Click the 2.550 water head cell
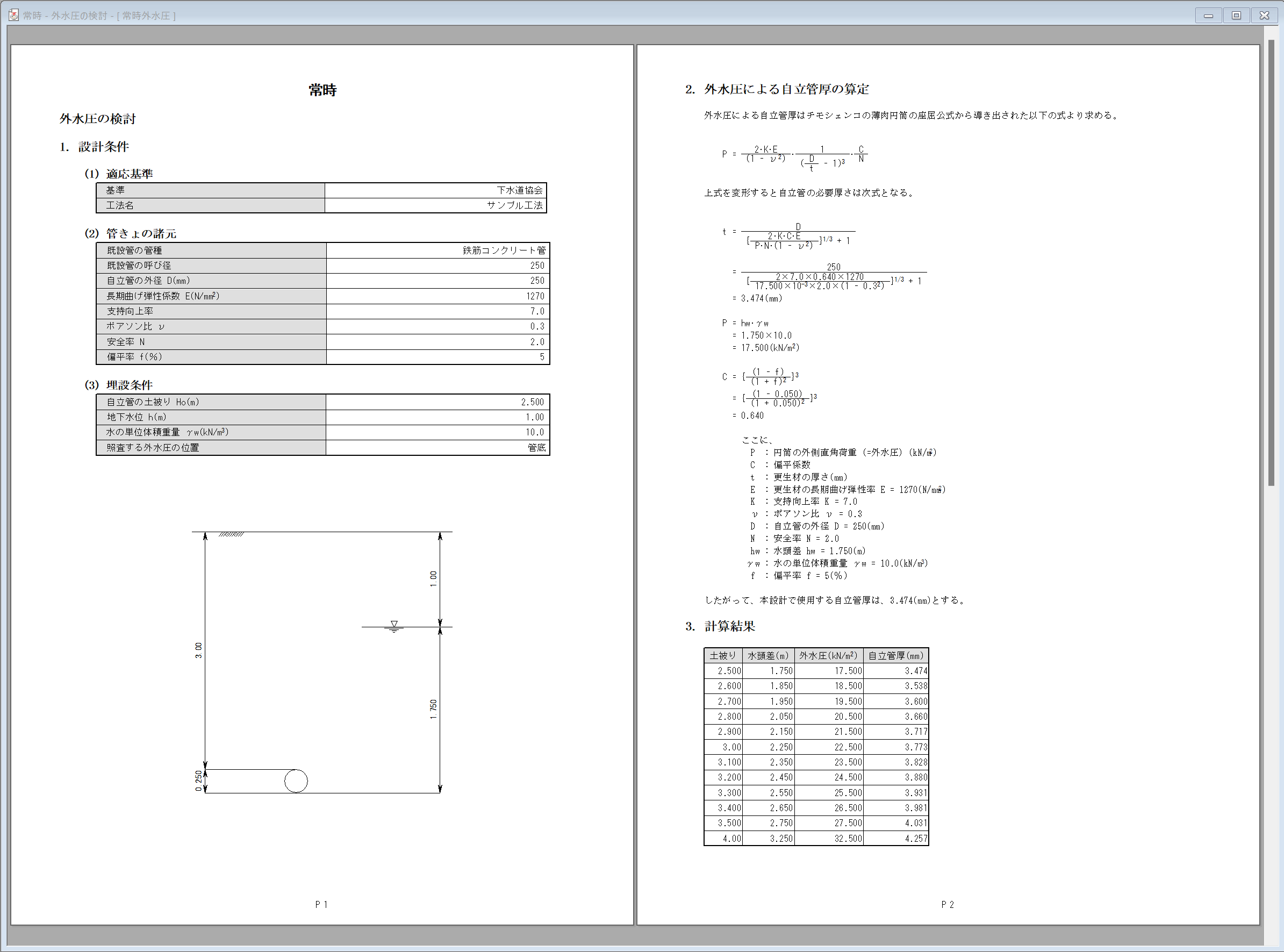This screenshot has width=1284, height=952. [x=769, y=793]
